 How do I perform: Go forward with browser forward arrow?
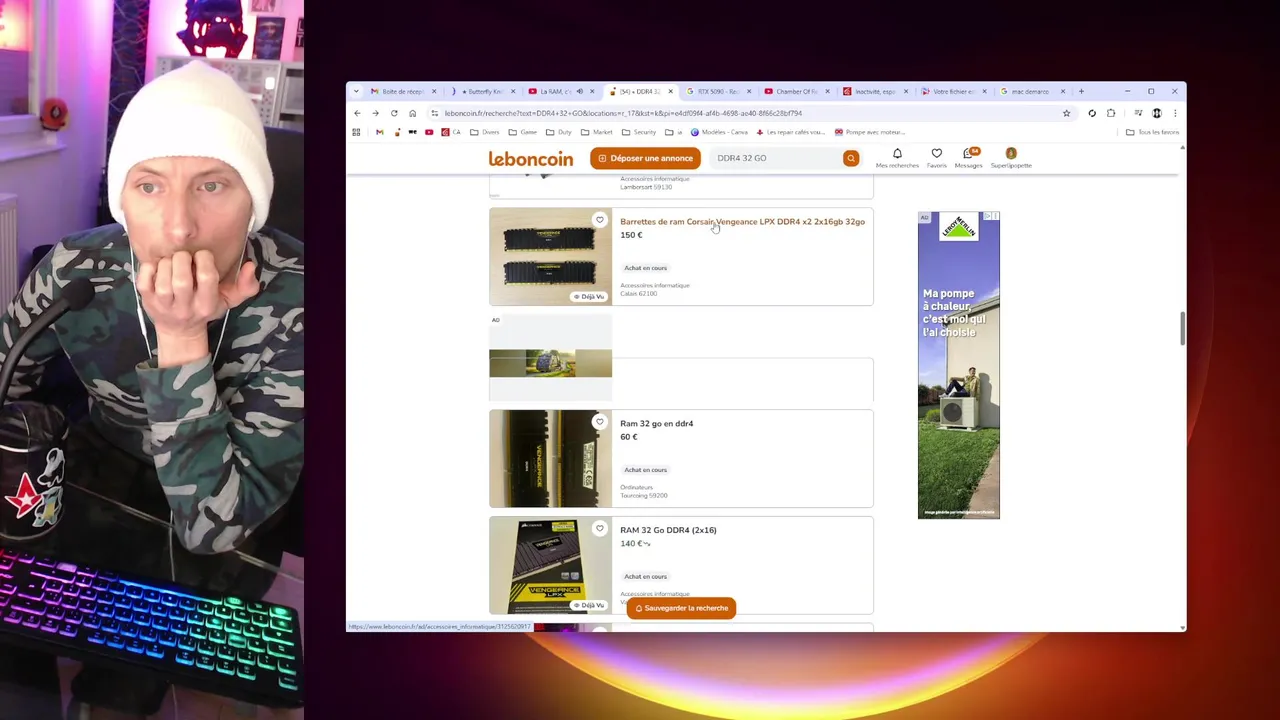(x=376, y=113)
